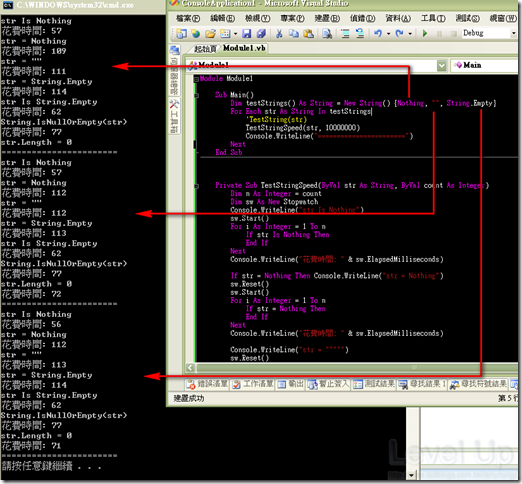Click the End Sub line in the Main procedure
Screen dimensions: 522x484
click(229, 153)
